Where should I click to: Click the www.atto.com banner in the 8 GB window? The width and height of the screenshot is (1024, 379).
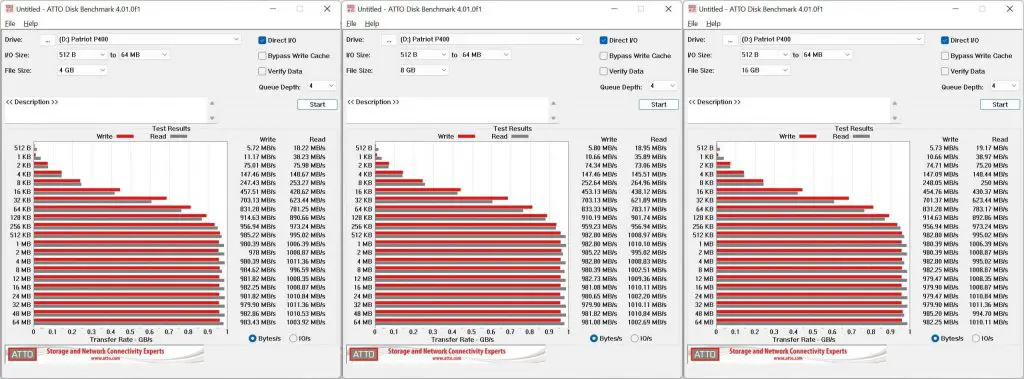point(447,354)
